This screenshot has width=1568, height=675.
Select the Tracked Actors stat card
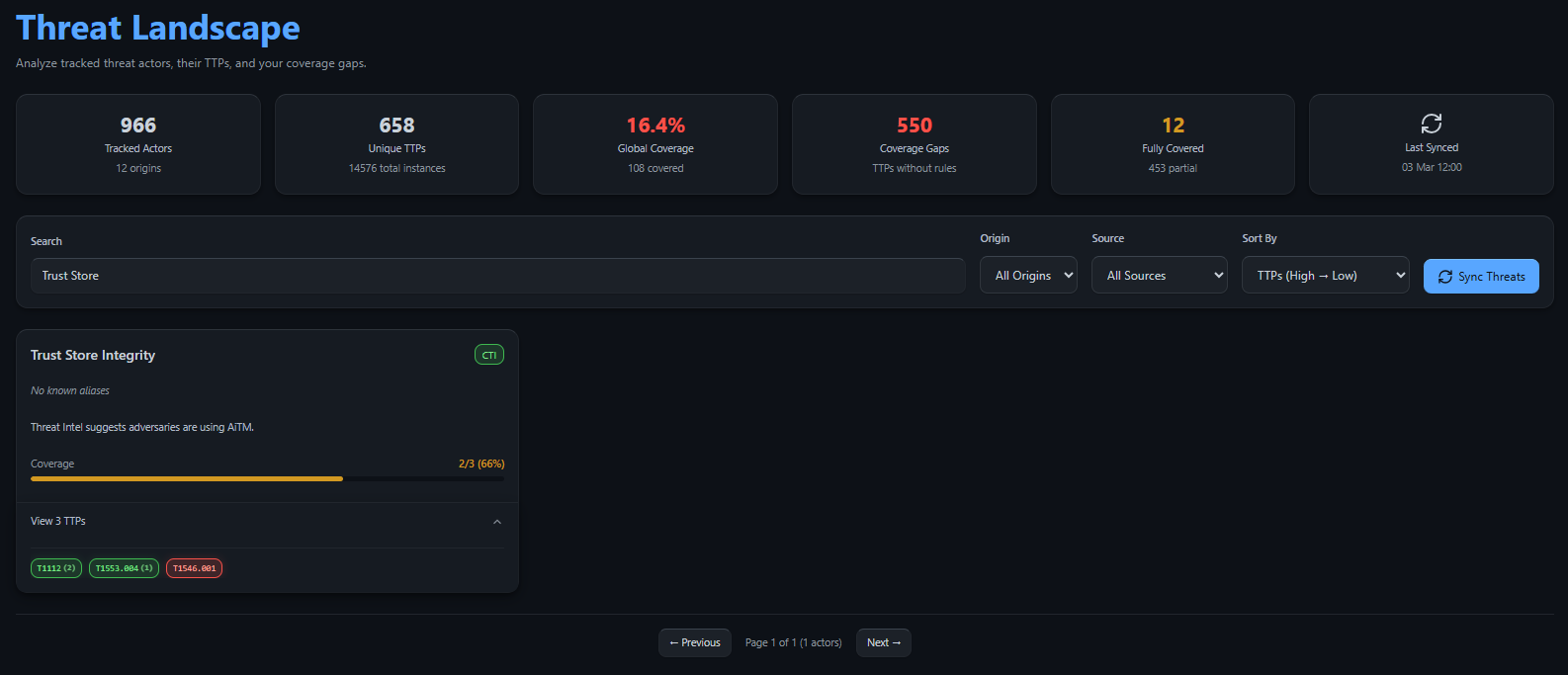138,144
